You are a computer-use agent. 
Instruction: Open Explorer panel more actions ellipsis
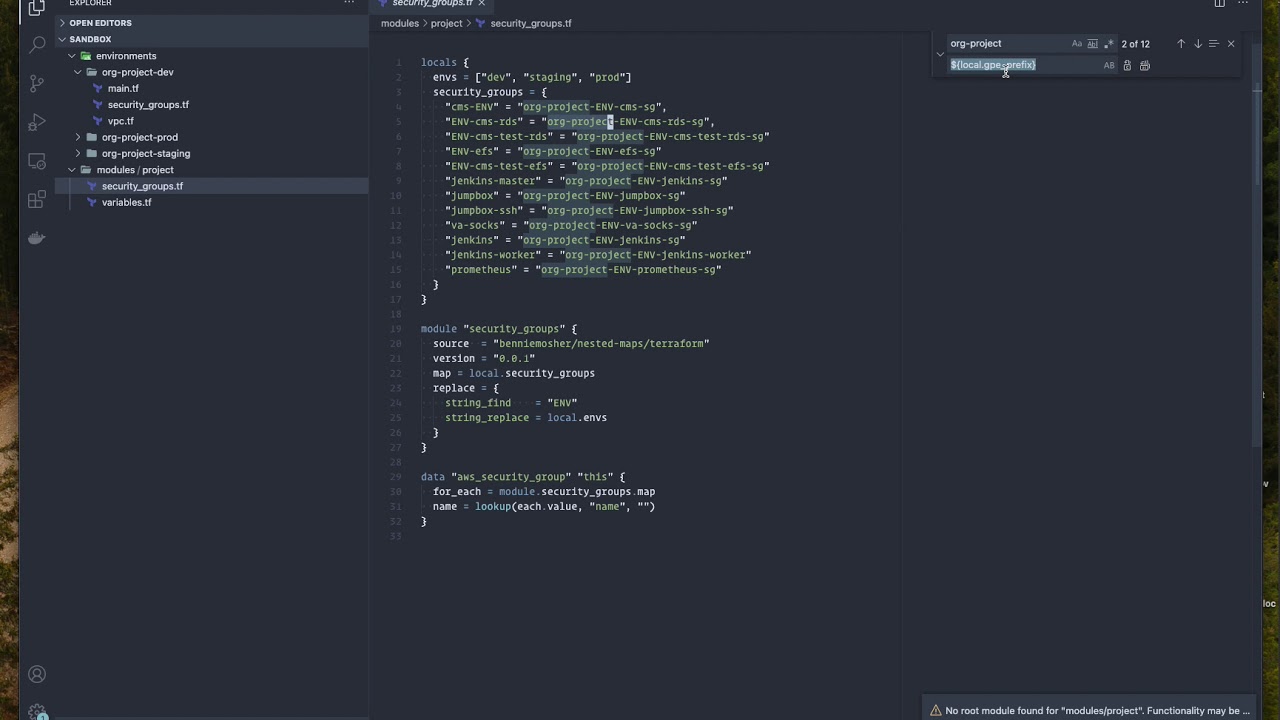[x=349, y=3]
